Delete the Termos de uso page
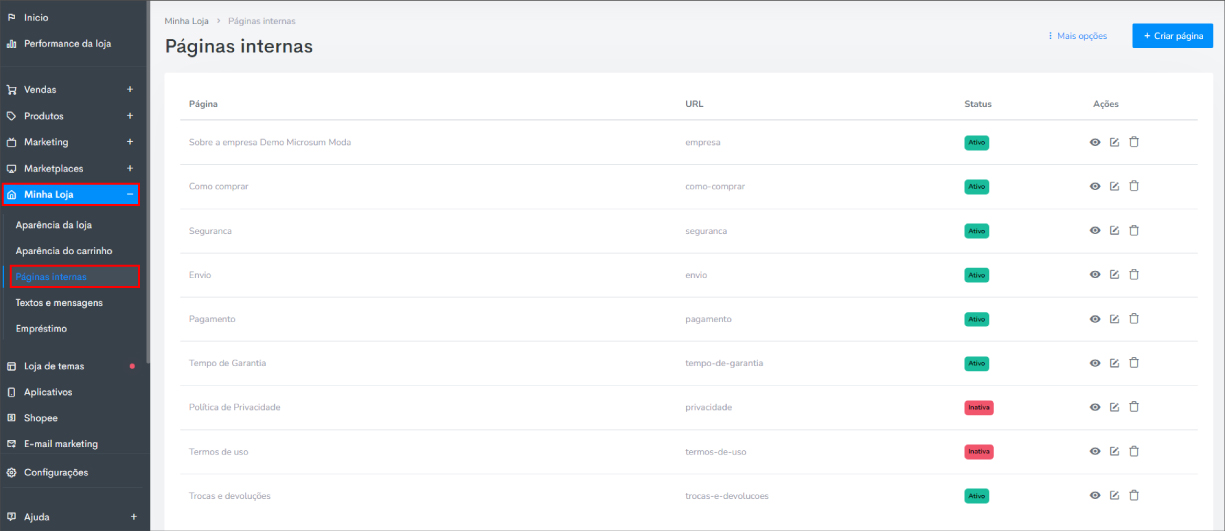This screenshot has width=1225, height=531. 1134,451
